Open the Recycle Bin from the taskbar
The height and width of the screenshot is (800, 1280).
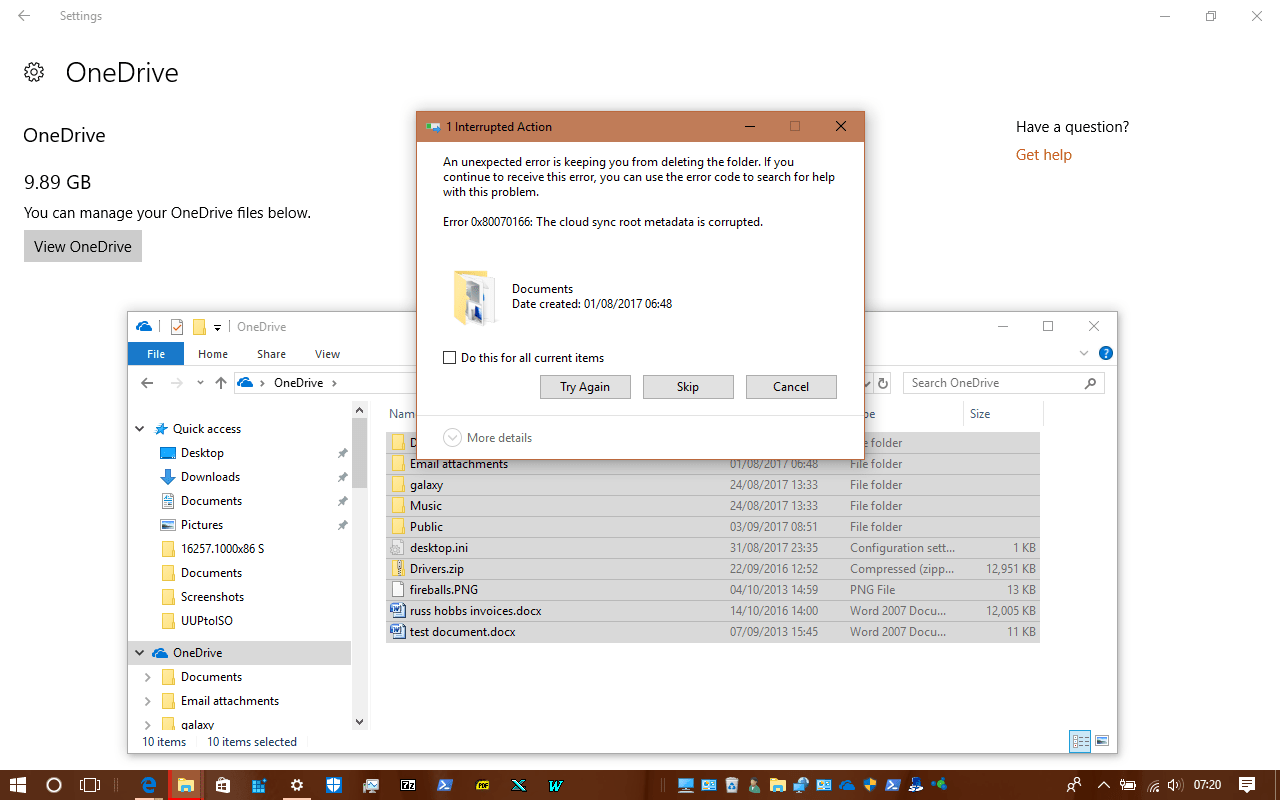click(x=732, y=785)
